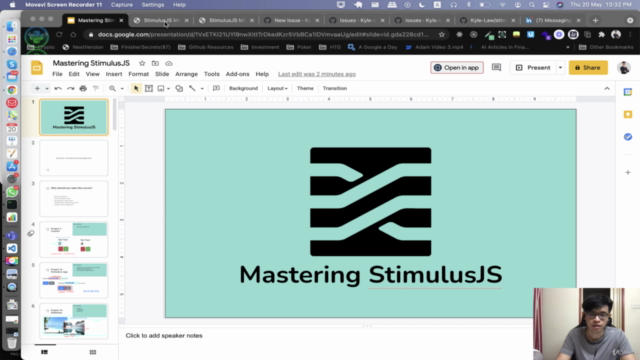Image resolution: width=640 pixels, height=360 pixels.
Task: Open the Add-ons menu
Action: 237,74
